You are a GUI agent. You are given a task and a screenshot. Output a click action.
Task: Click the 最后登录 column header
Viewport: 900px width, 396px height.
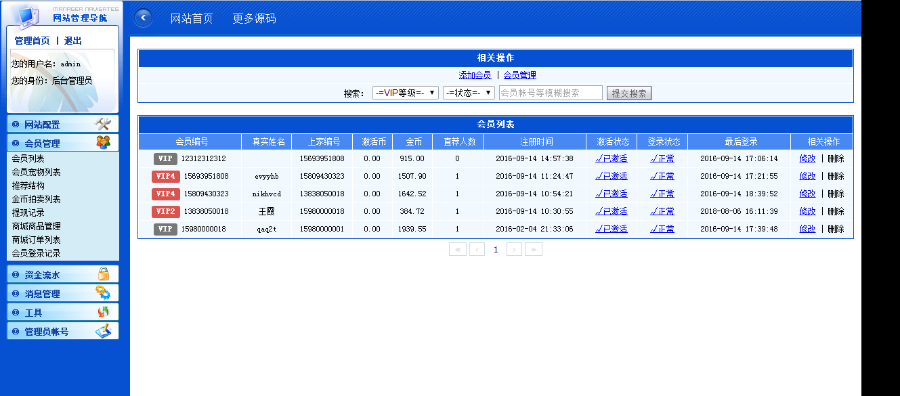(739, 141)
